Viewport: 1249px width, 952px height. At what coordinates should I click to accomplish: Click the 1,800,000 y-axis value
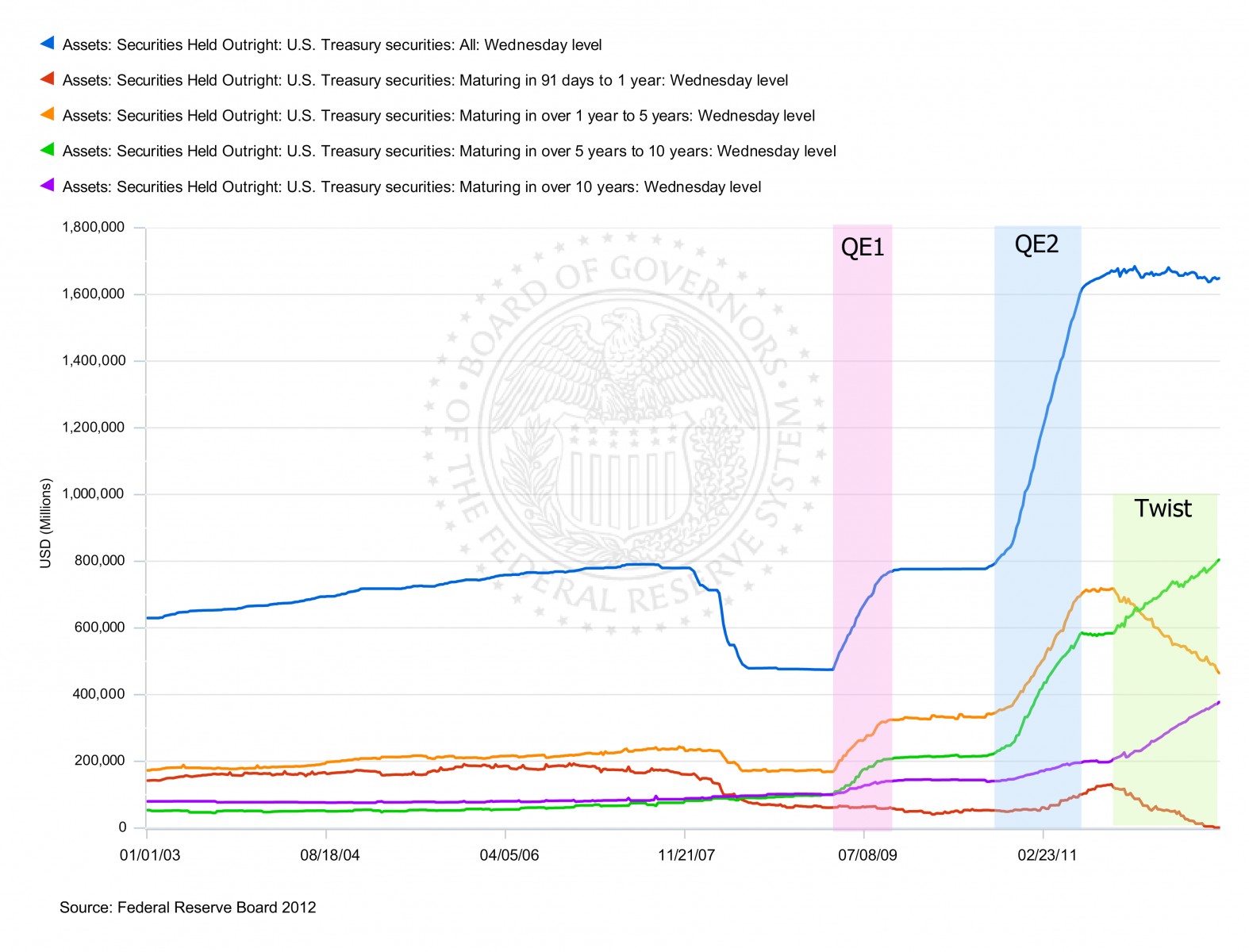pyautogui.click(x=93, y=228)
